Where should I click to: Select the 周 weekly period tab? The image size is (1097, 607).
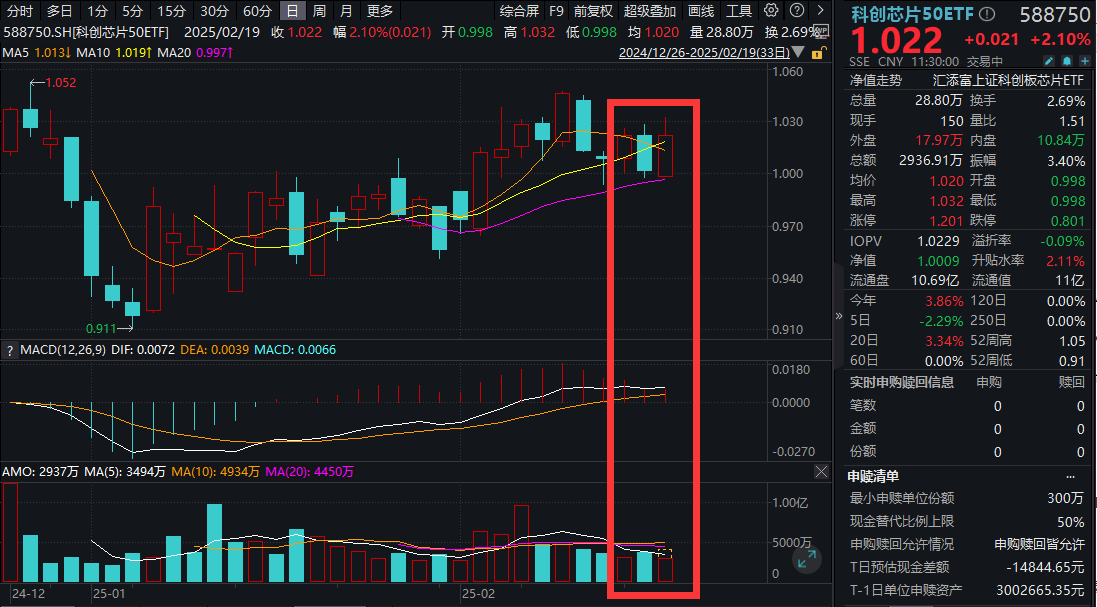[318, 11]
